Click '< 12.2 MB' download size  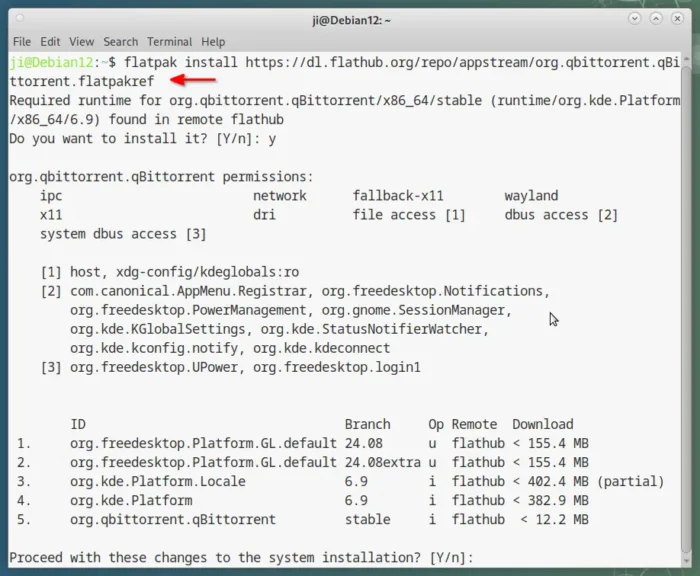point(554,520)
